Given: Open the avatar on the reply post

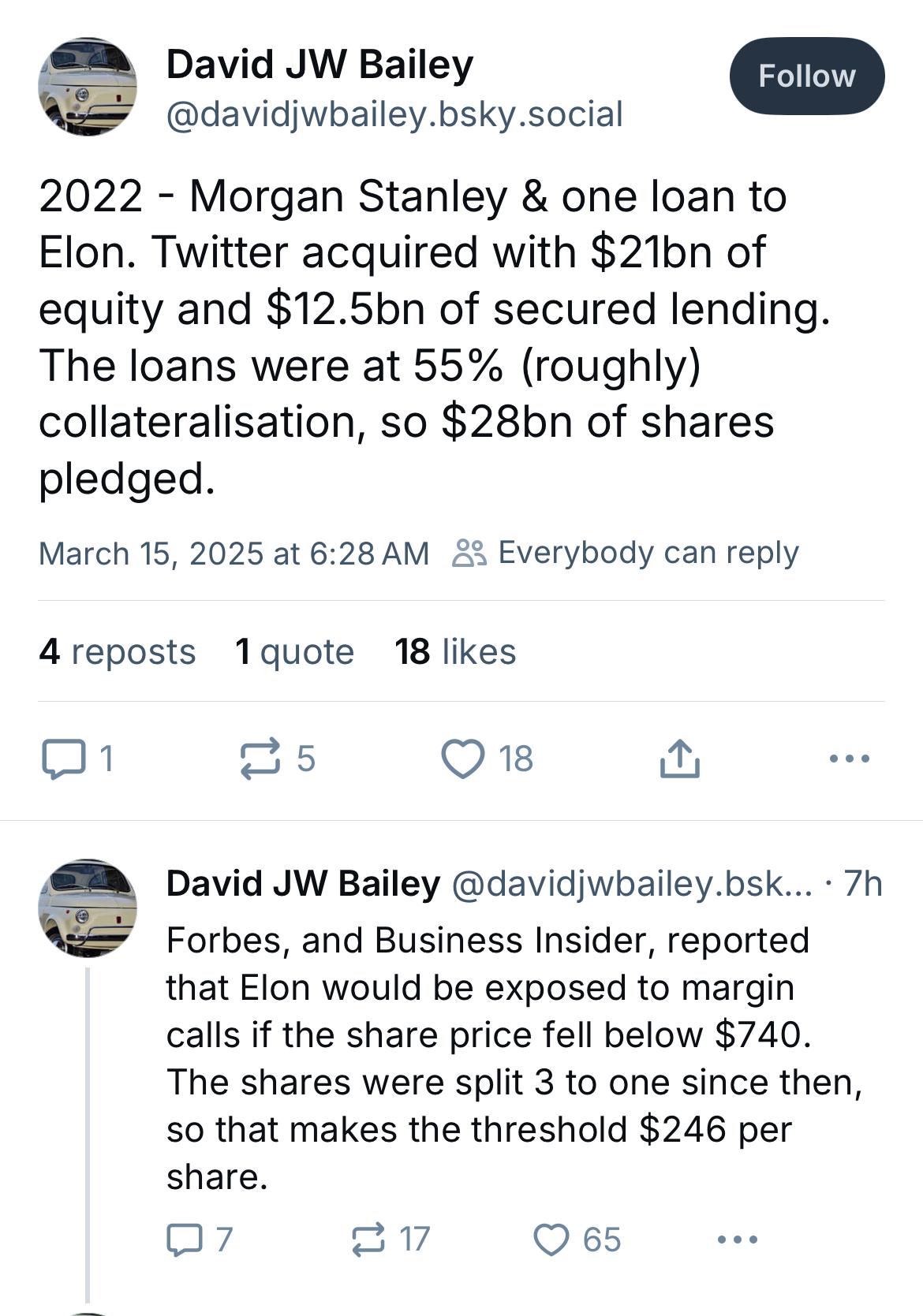Looking at the screenshot, I should point(88,908).
